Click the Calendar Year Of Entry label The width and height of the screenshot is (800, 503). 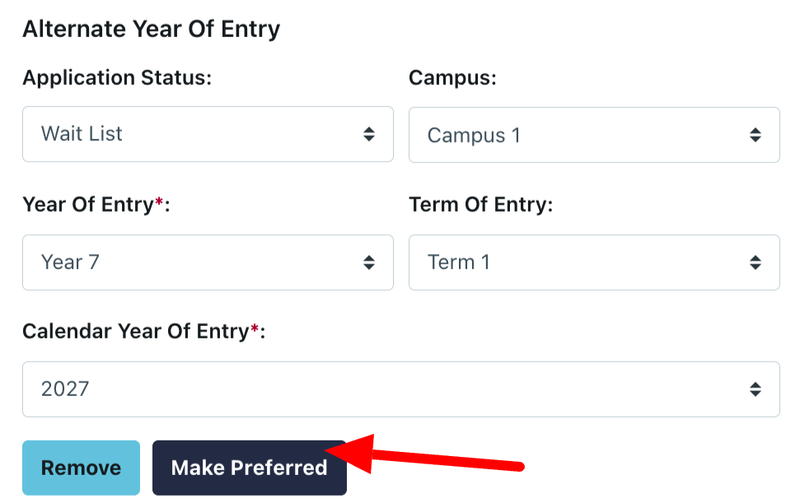(x=136, y=332)
